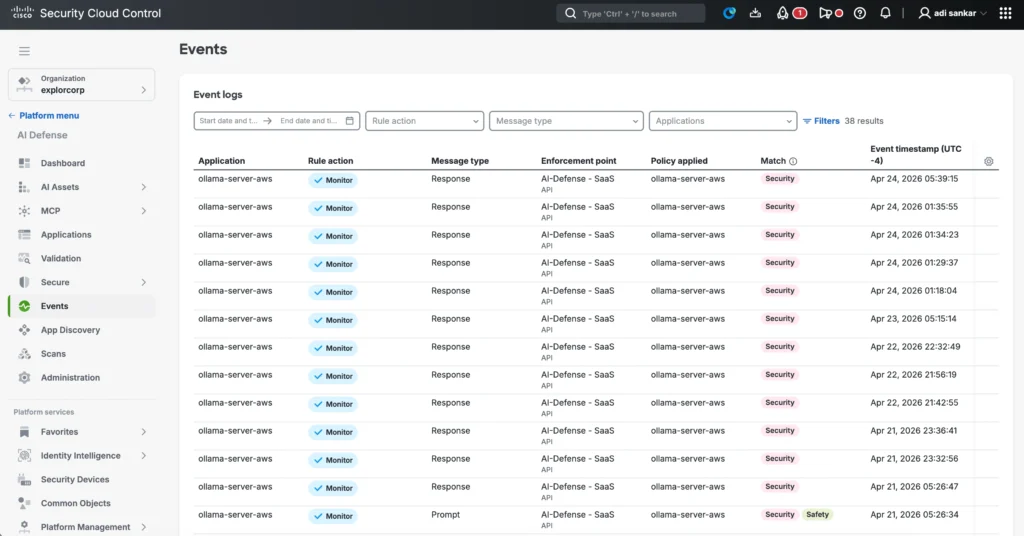1024x536 pixels.
Task: Expand the AI Assets chevron
Action: (x=144, y=187)
